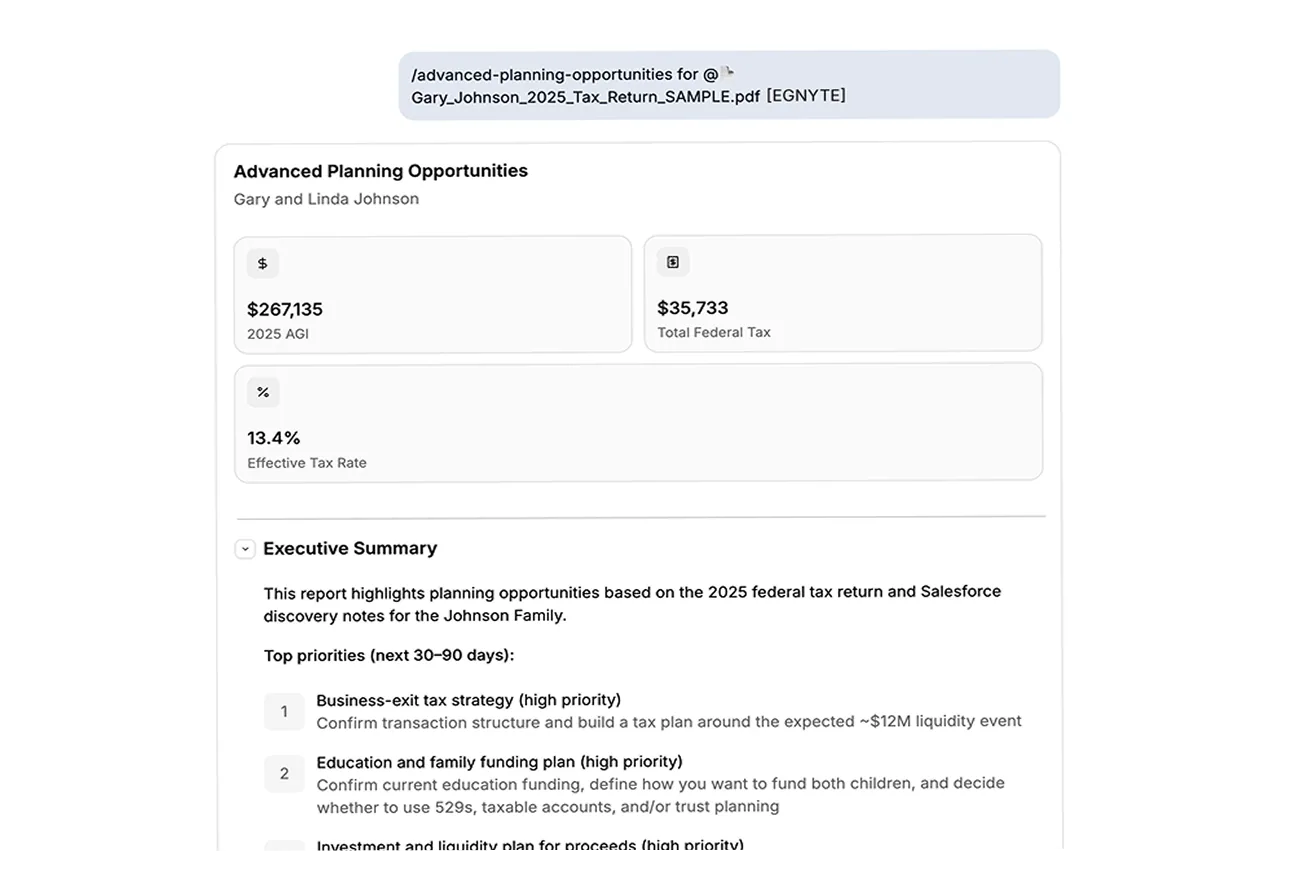Click the Gary and Linda Johnson subtitle
Image resolution: width=1300 pixels, height=870 pixels.
pos(326,199)
